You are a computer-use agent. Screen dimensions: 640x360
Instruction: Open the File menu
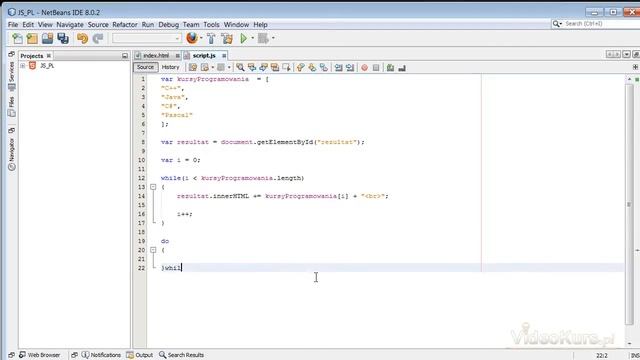click(13, 24)
